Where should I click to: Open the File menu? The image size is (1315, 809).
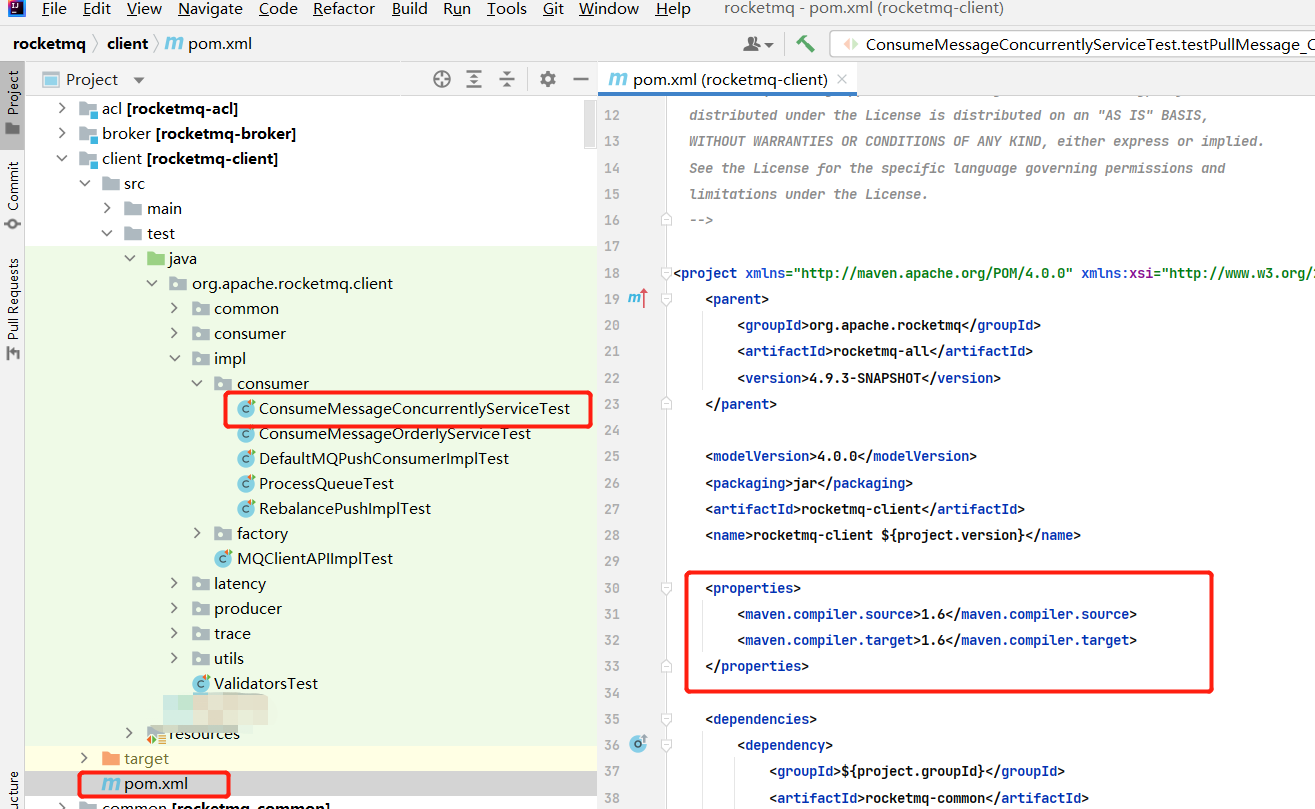[x=54, y=9]
